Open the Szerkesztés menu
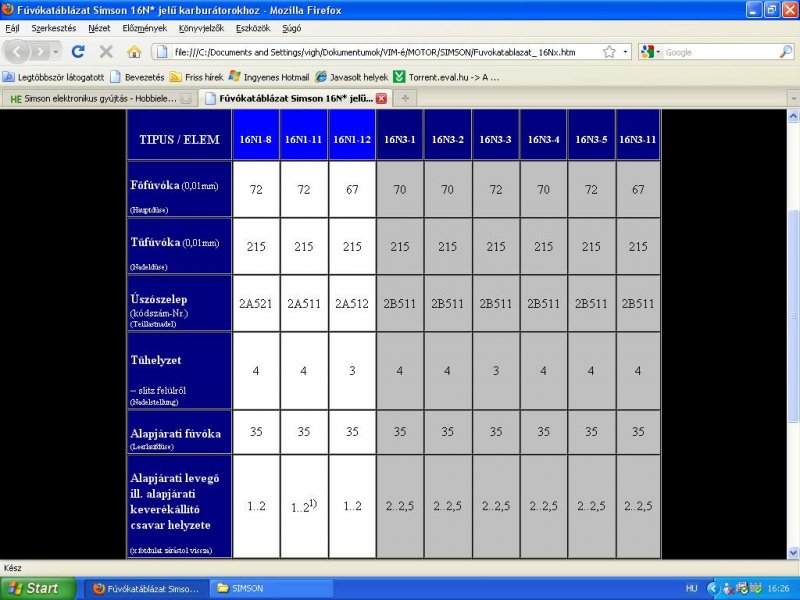 54,28
